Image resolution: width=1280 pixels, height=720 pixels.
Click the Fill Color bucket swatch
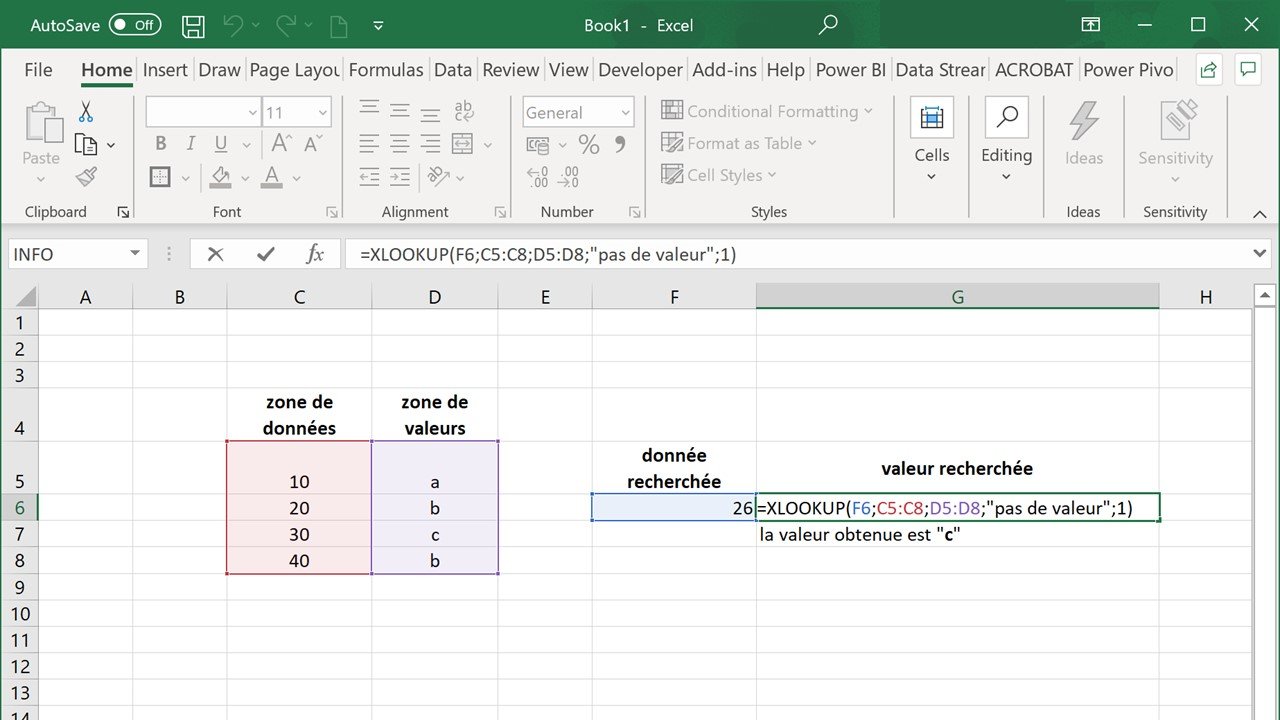pyautogui.click(x=221, y=177)
